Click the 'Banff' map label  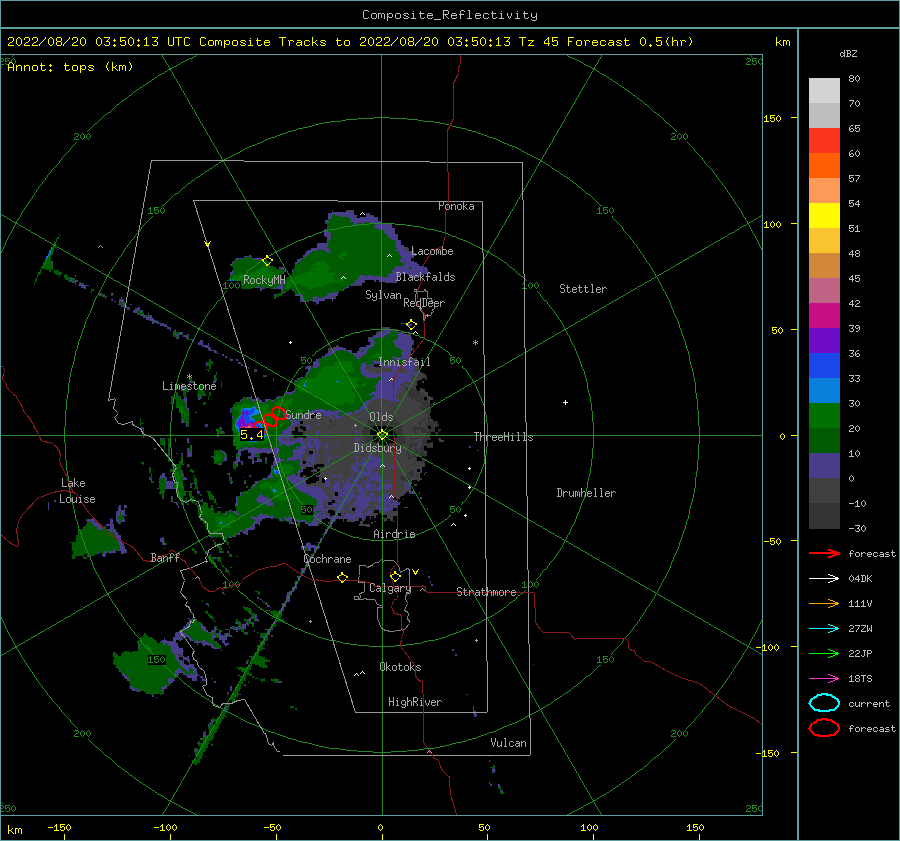click(x=165, y=557)
